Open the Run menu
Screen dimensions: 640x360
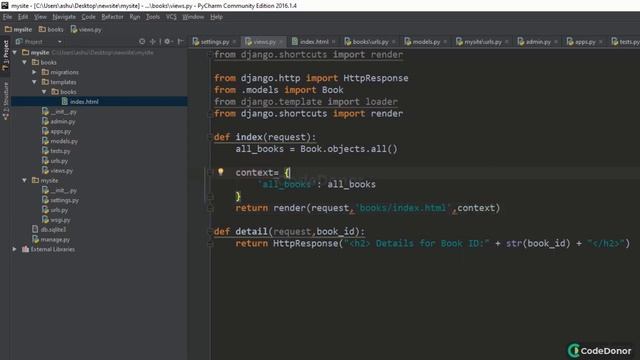tap(135, 17)
